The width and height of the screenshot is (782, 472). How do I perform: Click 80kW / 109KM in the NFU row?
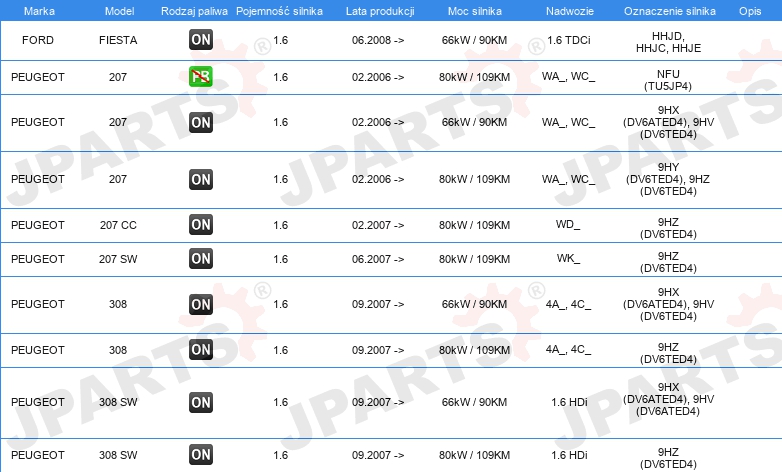474,77
